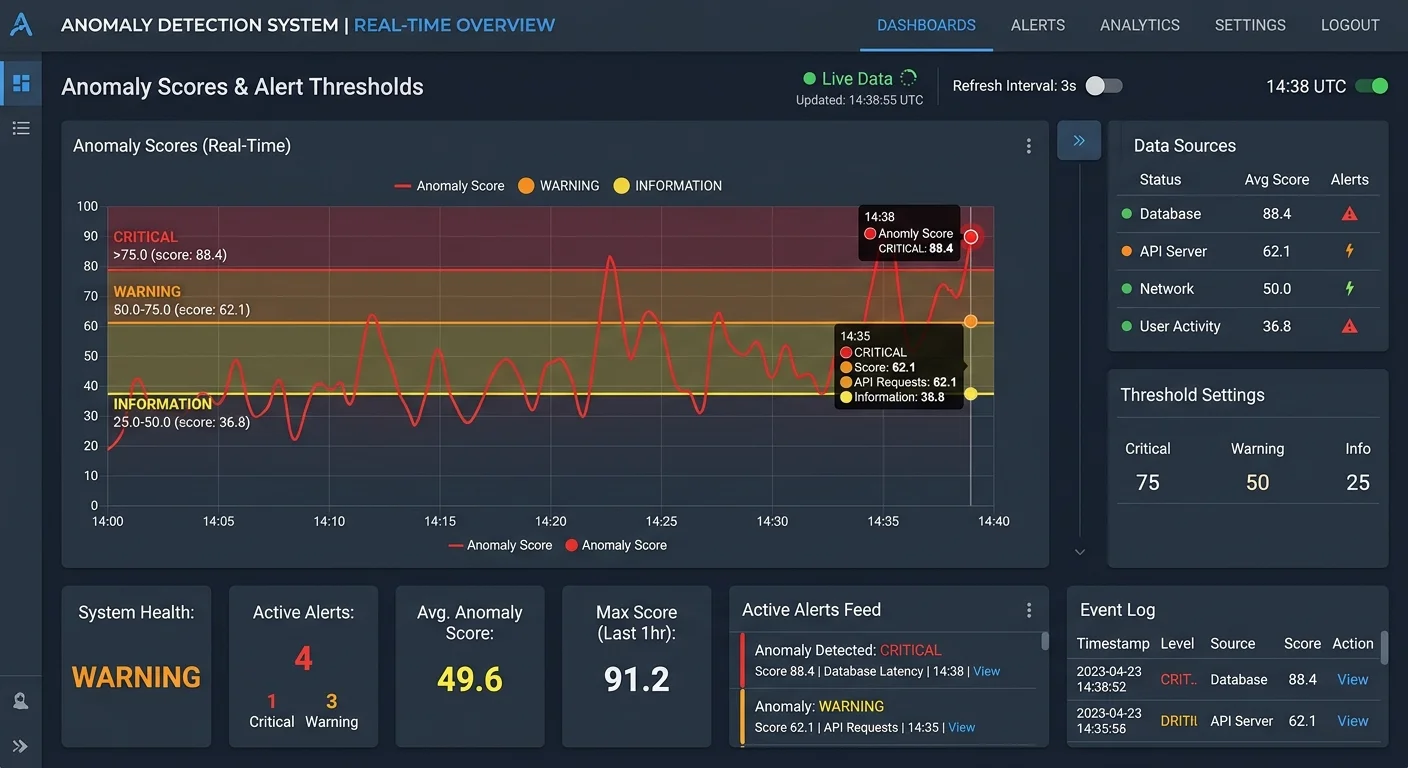1408x768 pixels.
Task: Click the API Server lightning bolt icon
Action: (x=1349, y=251)
